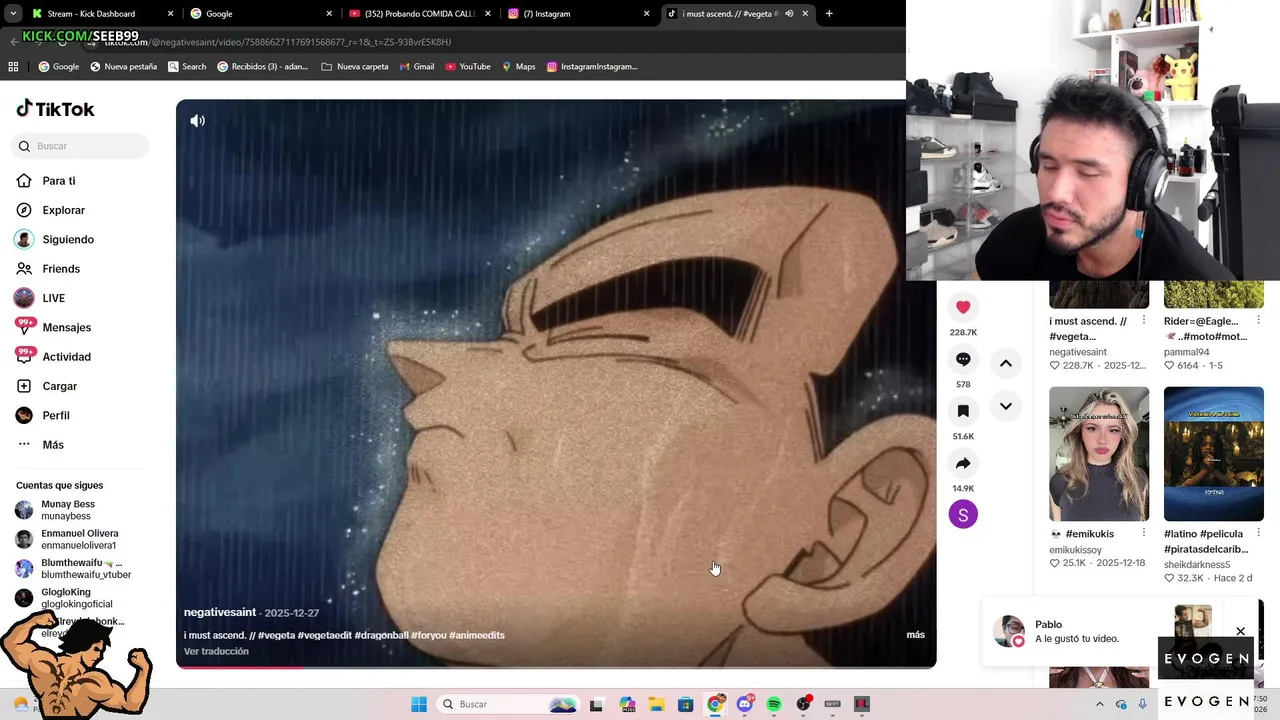
Task: Bookmark the video to favorites
Action: (x=963, y=411)
